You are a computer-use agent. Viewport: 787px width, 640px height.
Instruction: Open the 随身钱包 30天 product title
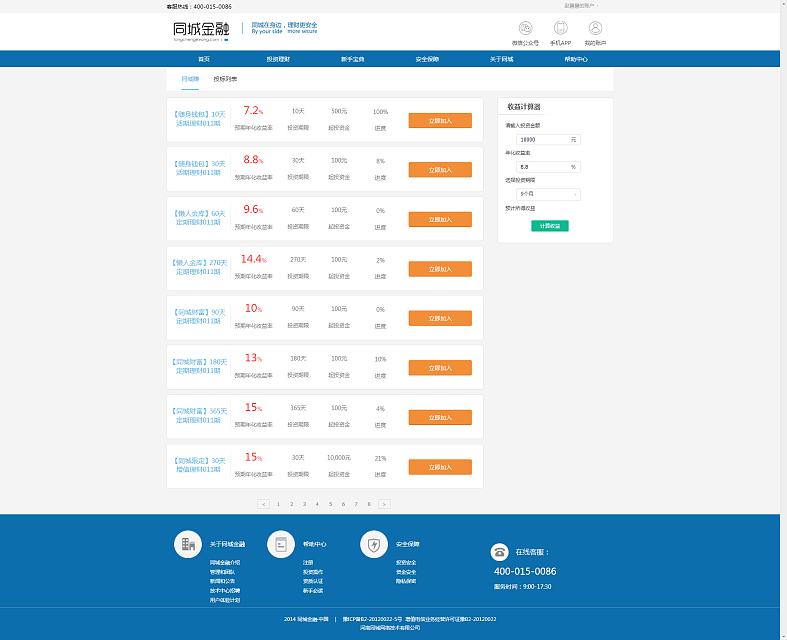tap(199, 168)
